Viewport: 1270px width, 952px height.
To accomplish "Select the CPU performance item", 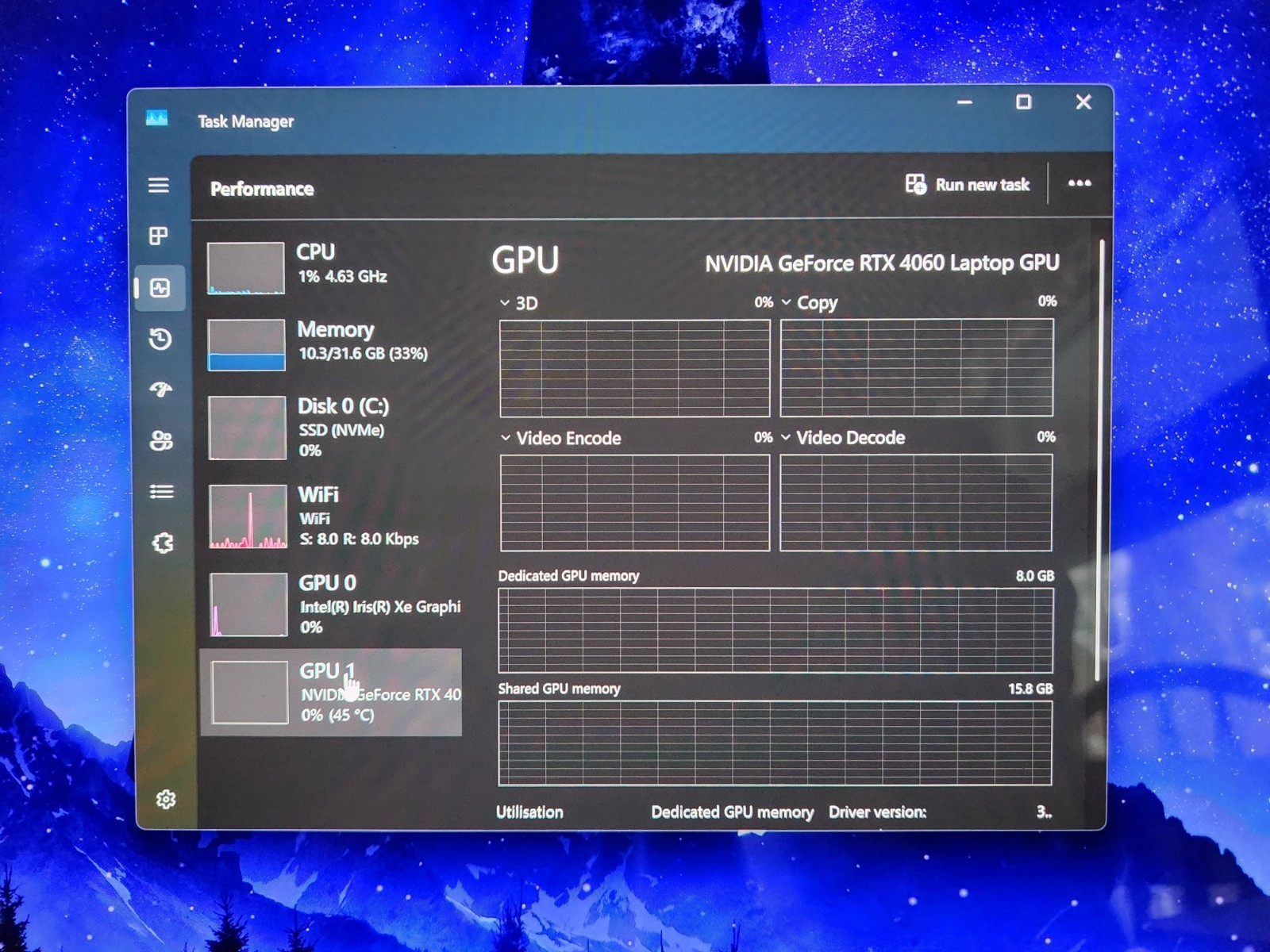I will pyautogui.click(x=331, y=268).
